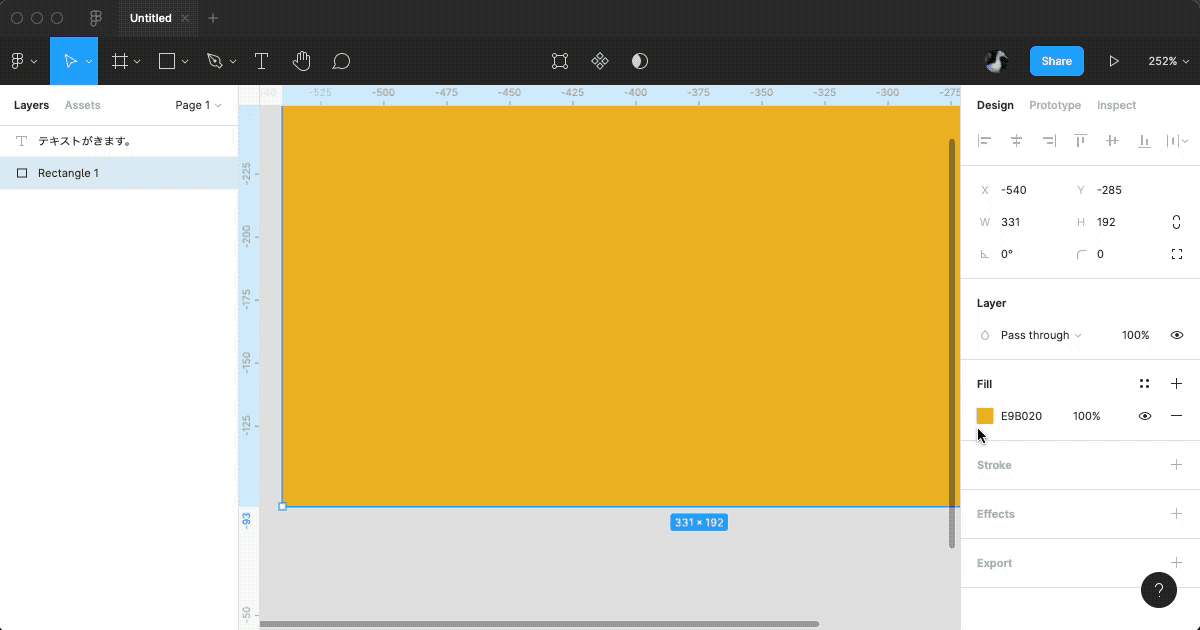
Task: Open the 252% zoom dropdown
Action: 1168,61
